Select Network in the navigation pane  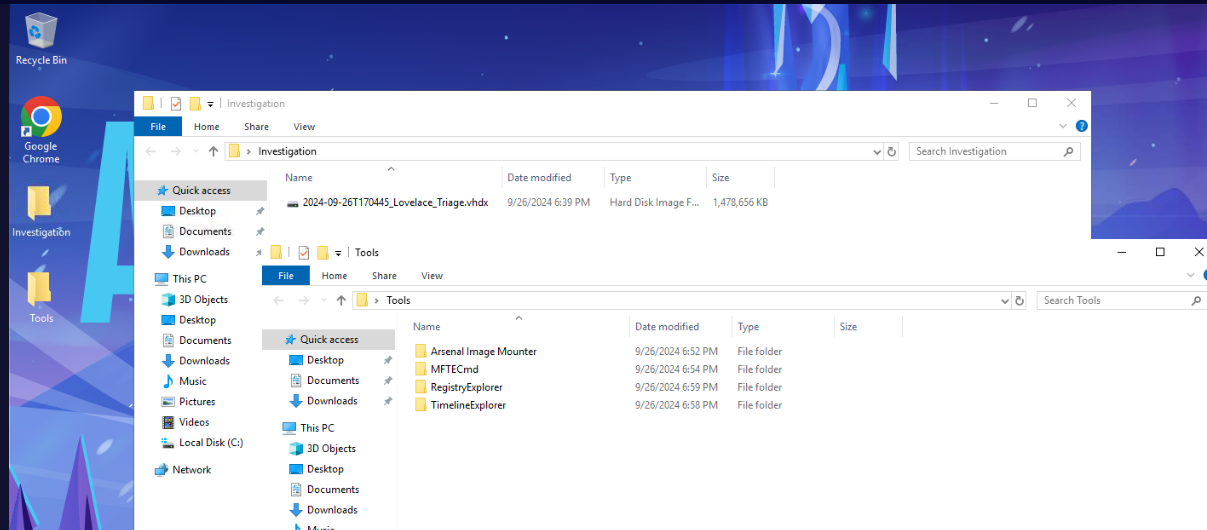191,470
